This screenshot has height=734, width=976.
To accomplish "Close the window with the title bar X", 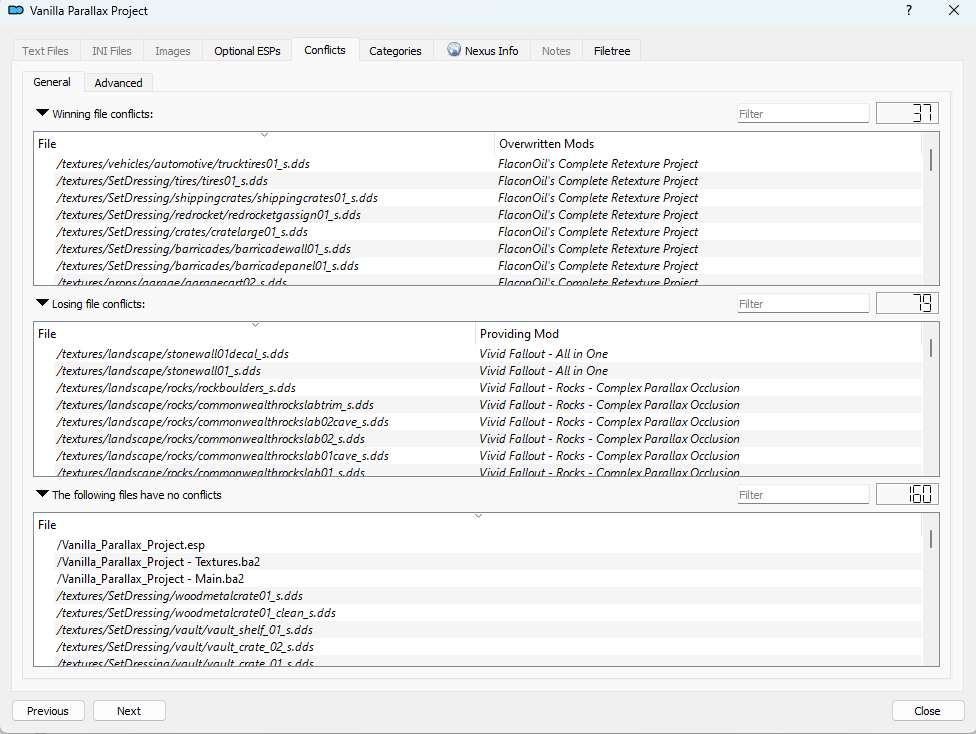I will coord(954,11).
